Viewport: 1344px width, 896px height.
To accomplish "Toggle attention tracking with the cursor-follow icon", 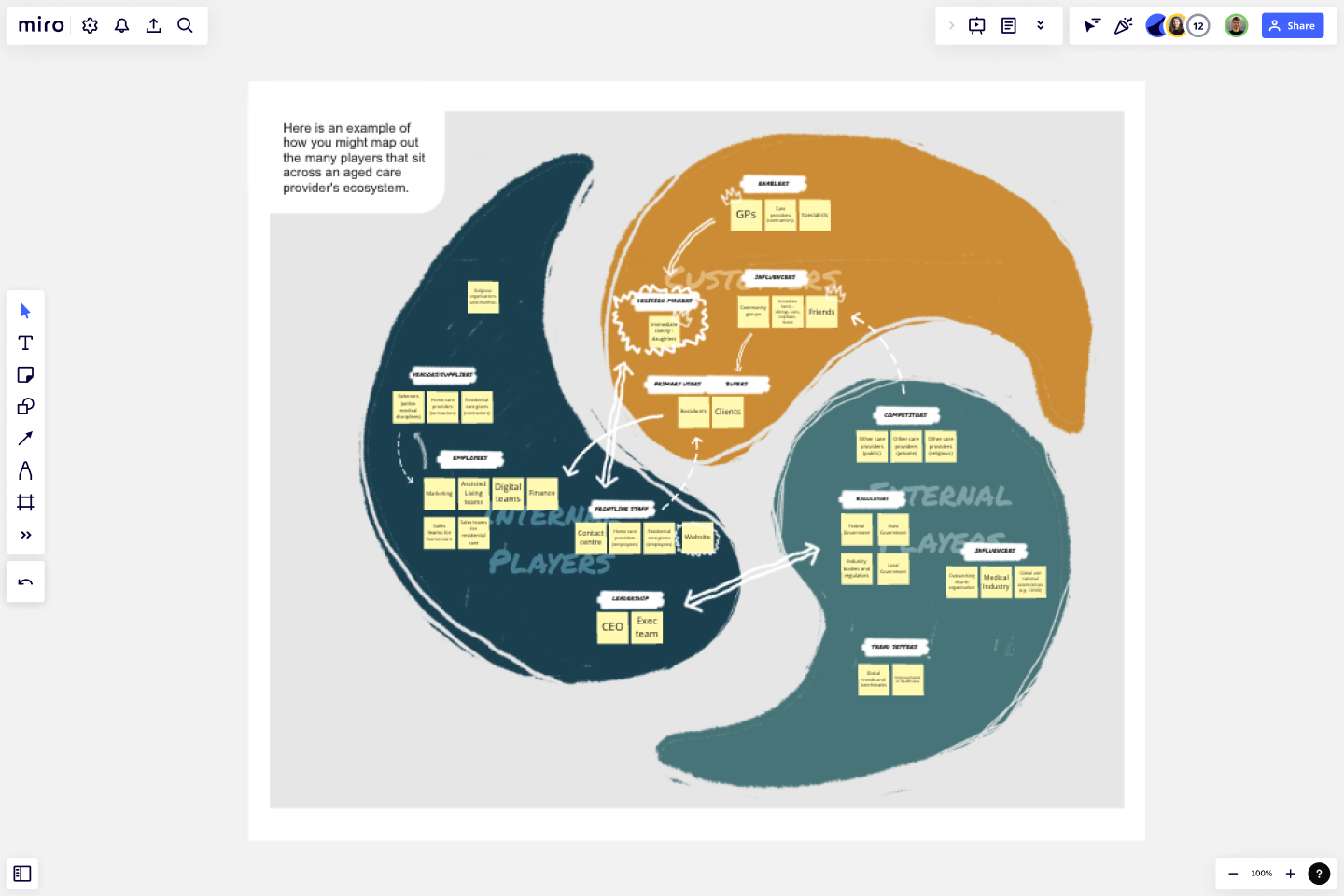I will [x=1091, y=25].
